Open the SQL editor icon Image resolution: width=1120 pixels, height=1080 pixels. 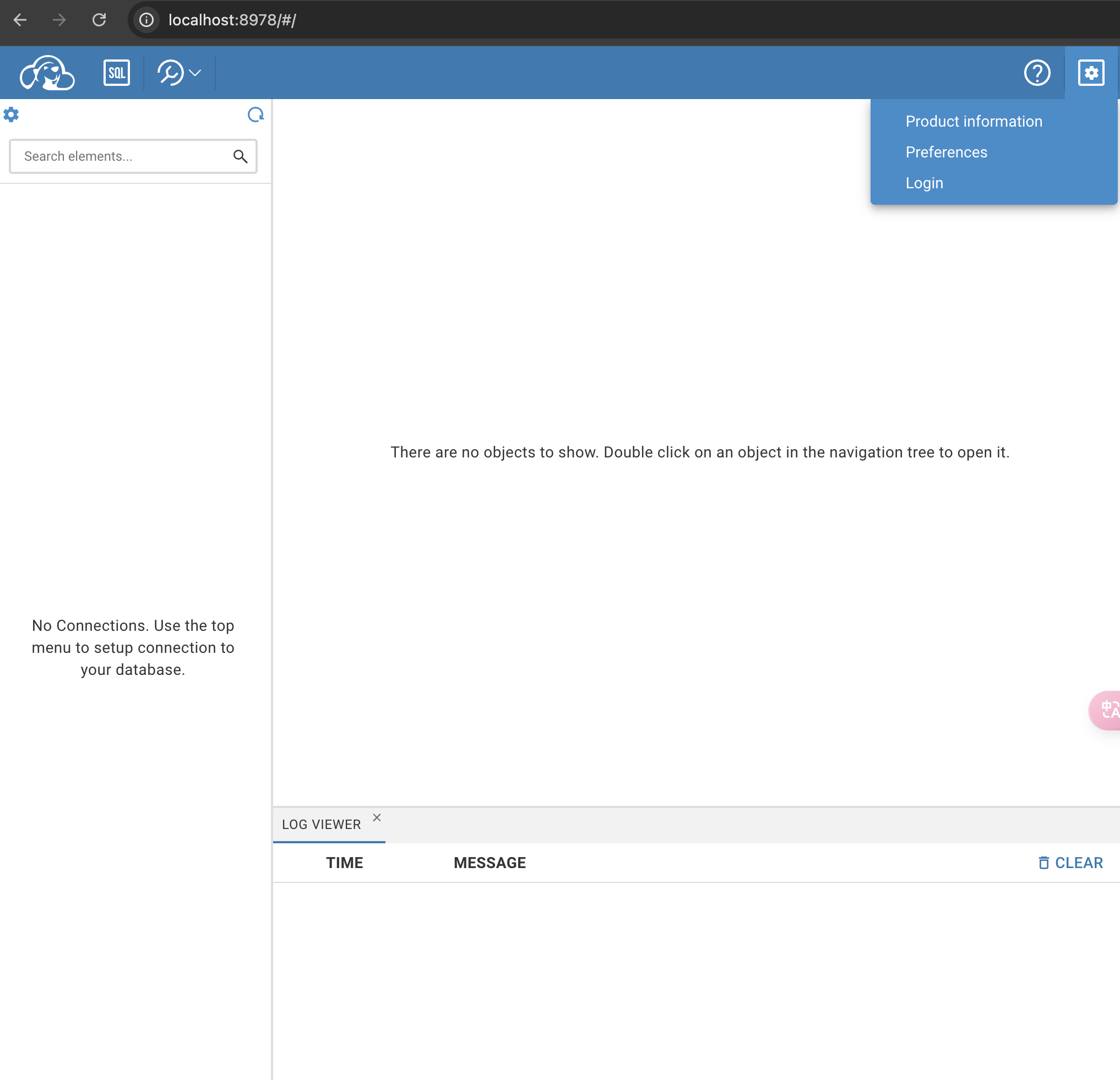pos(117,73)
